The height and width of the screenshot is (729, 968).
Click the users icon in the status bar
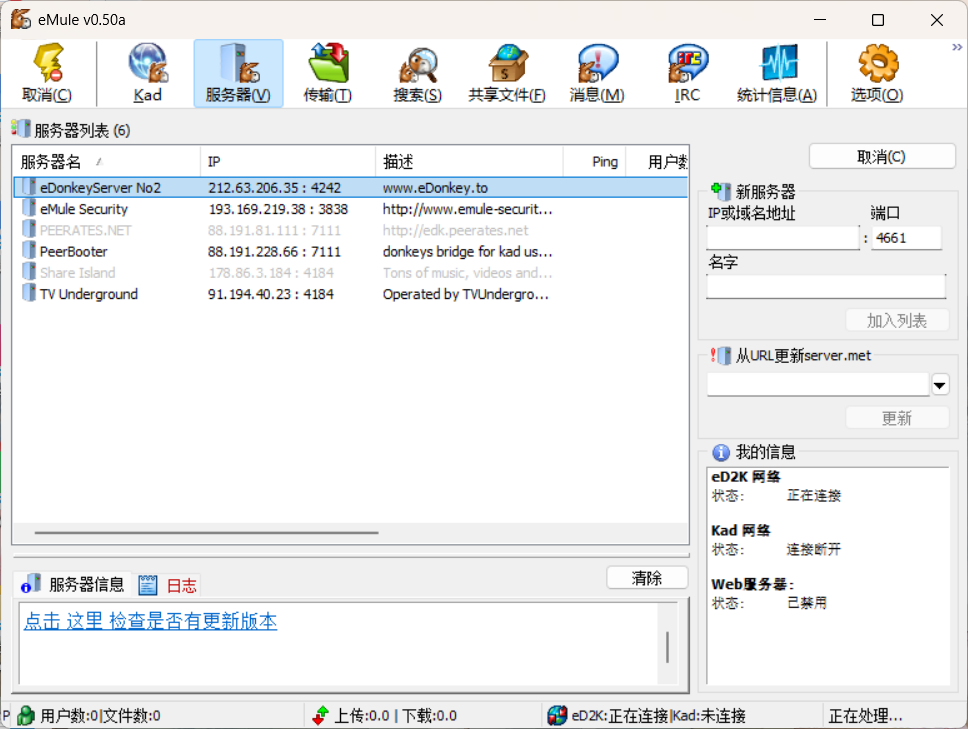click(25, 715)
